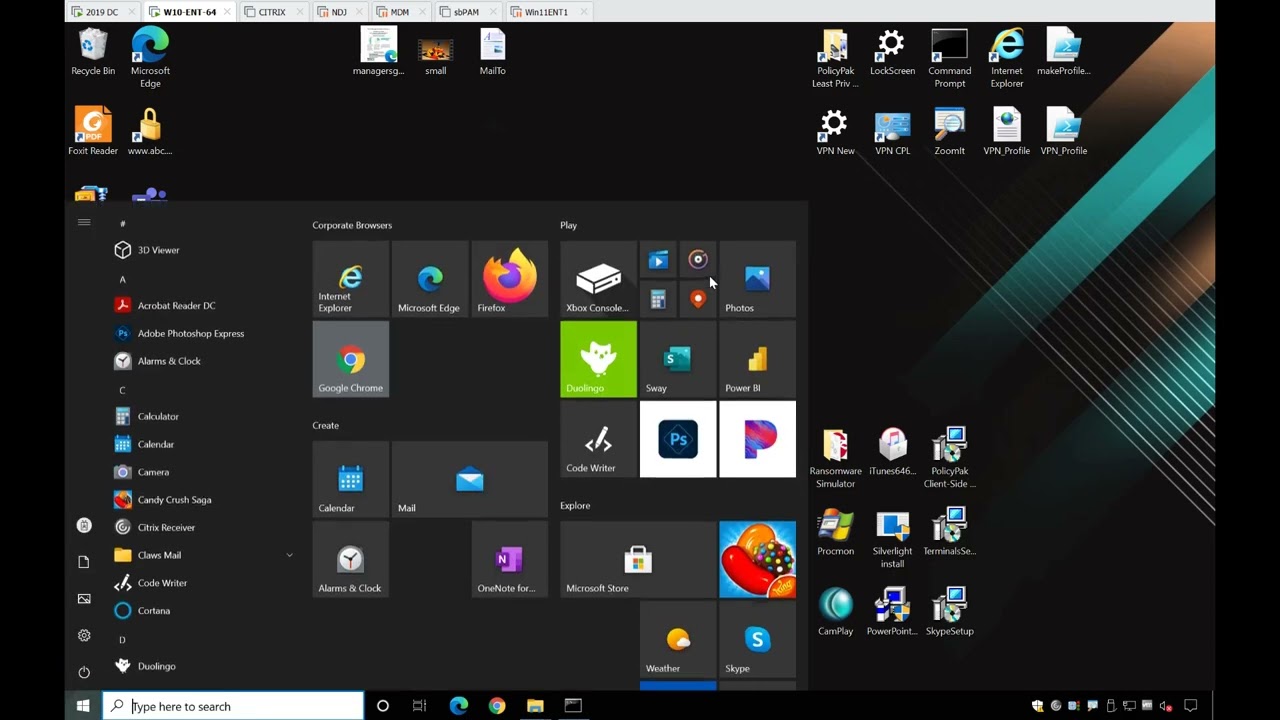Open the Mail tile
The image size is (1280, 720).
coord(470,479)
